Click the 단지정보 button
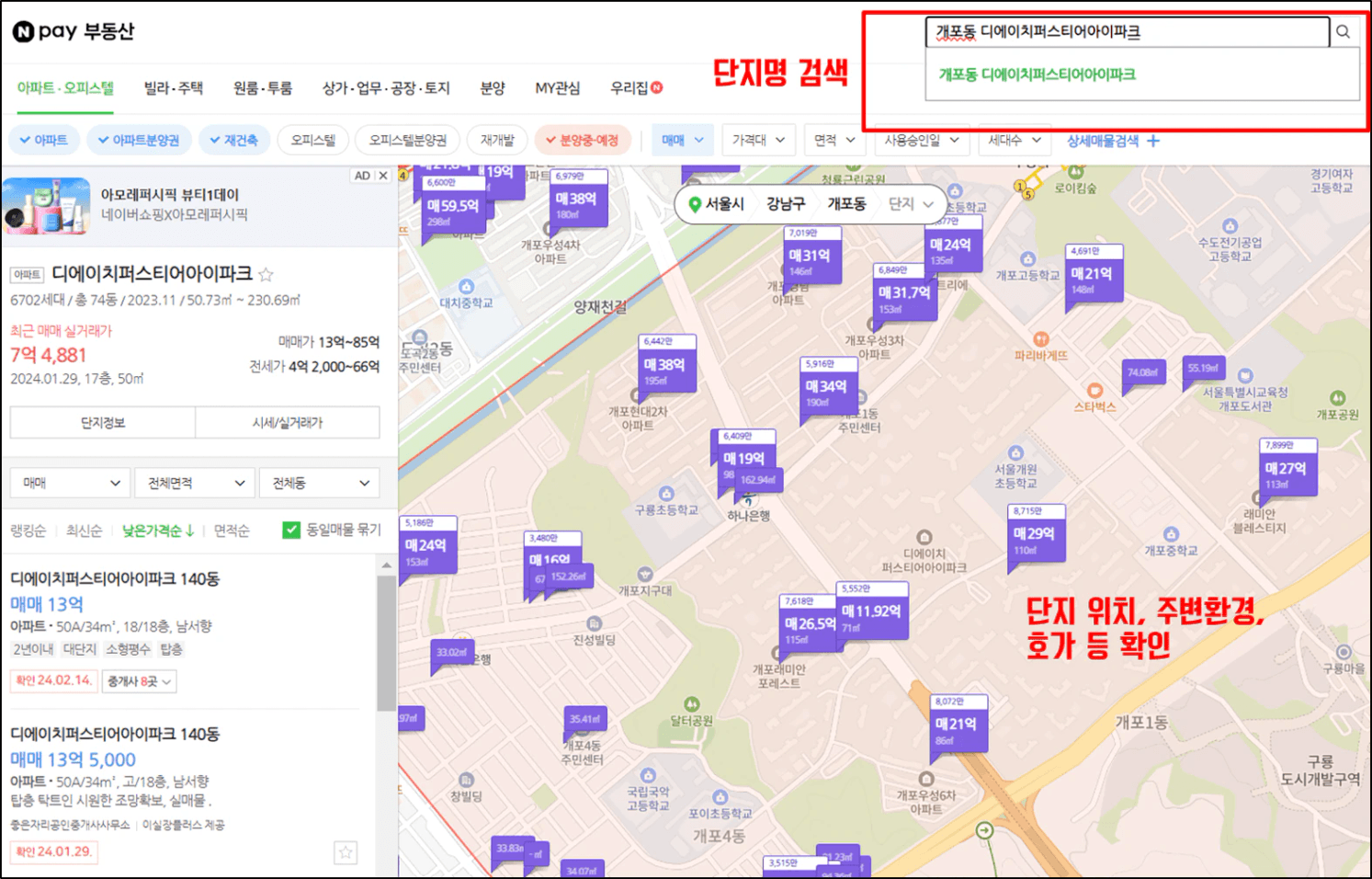This screenshot has width=1372, height=879. [103, 423]
